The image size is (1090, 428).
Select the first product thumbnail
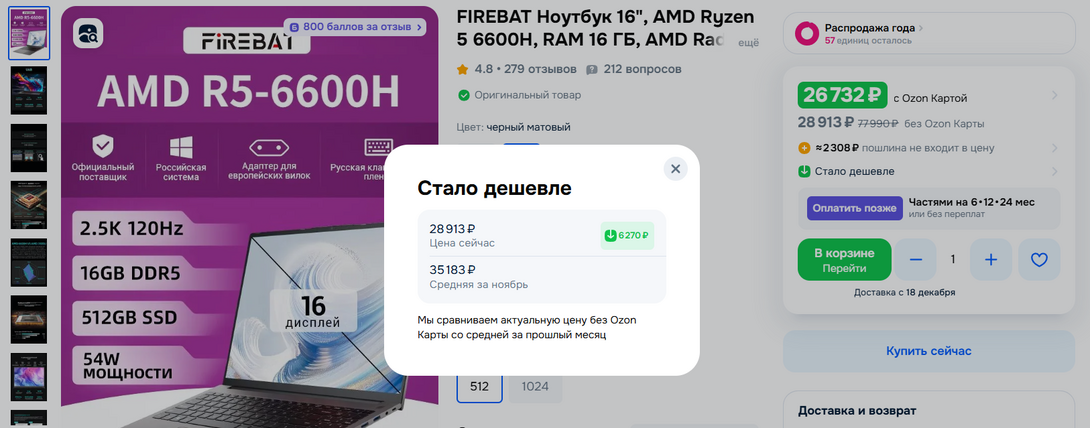point(29,33)
